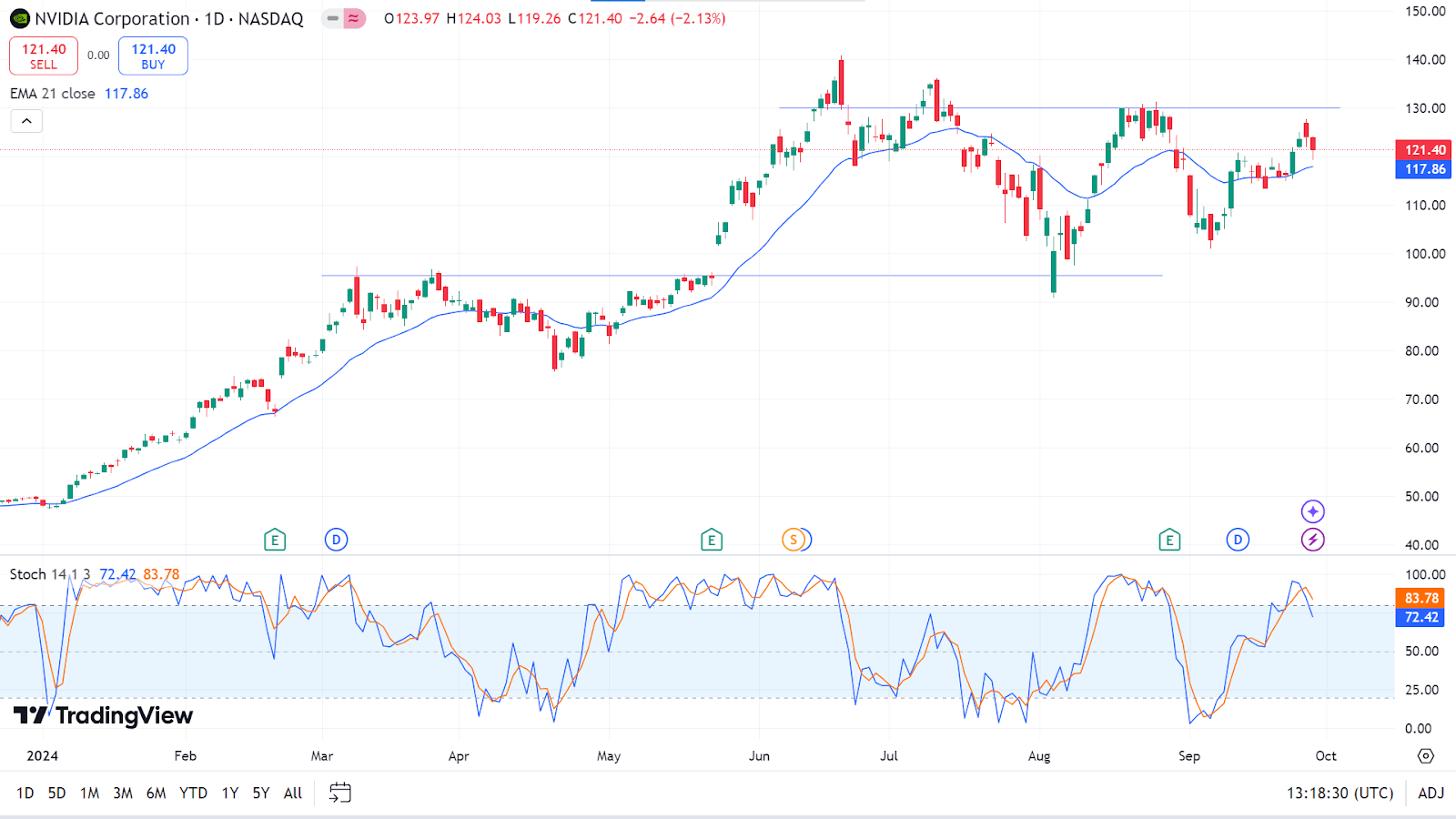Open the orange split S marker in June

(794, 540)
